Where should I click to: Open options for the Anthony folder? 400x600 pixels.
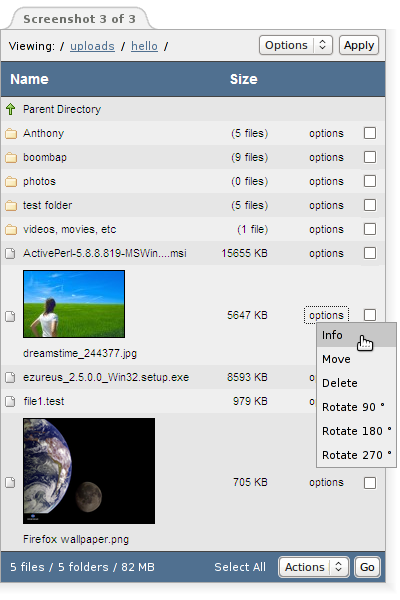tap(326, 134)
